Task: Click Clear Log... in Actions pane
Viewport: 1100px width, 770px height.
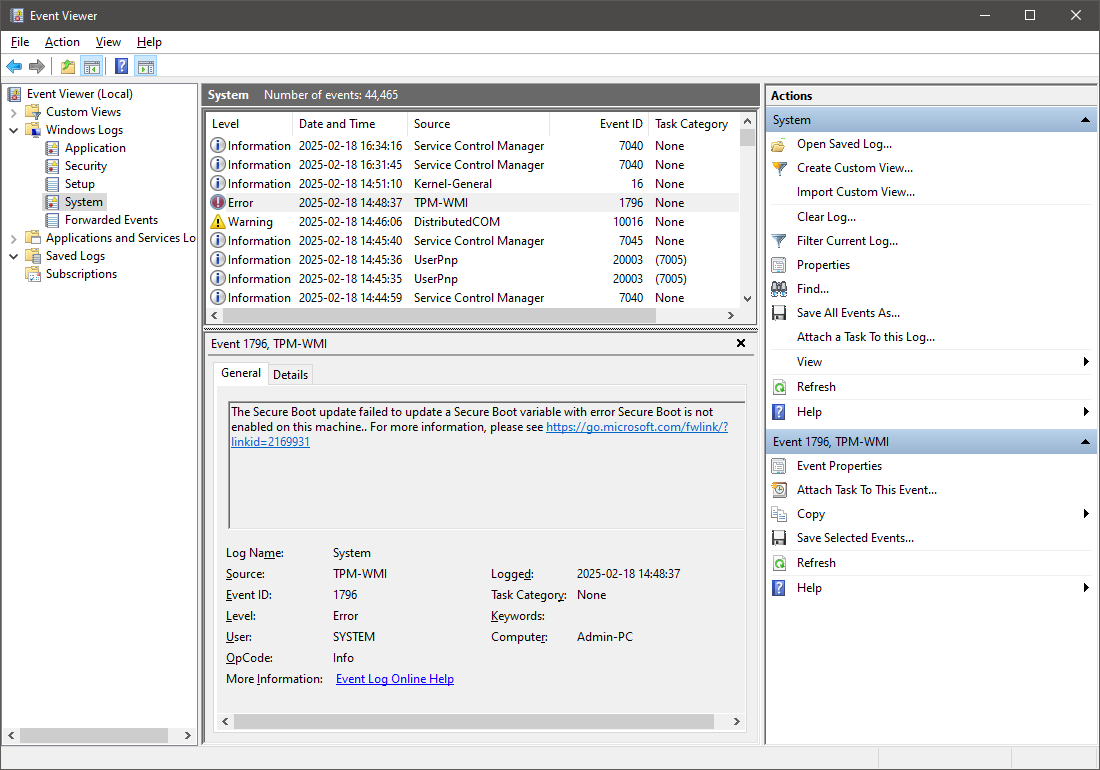Action: 826,217
